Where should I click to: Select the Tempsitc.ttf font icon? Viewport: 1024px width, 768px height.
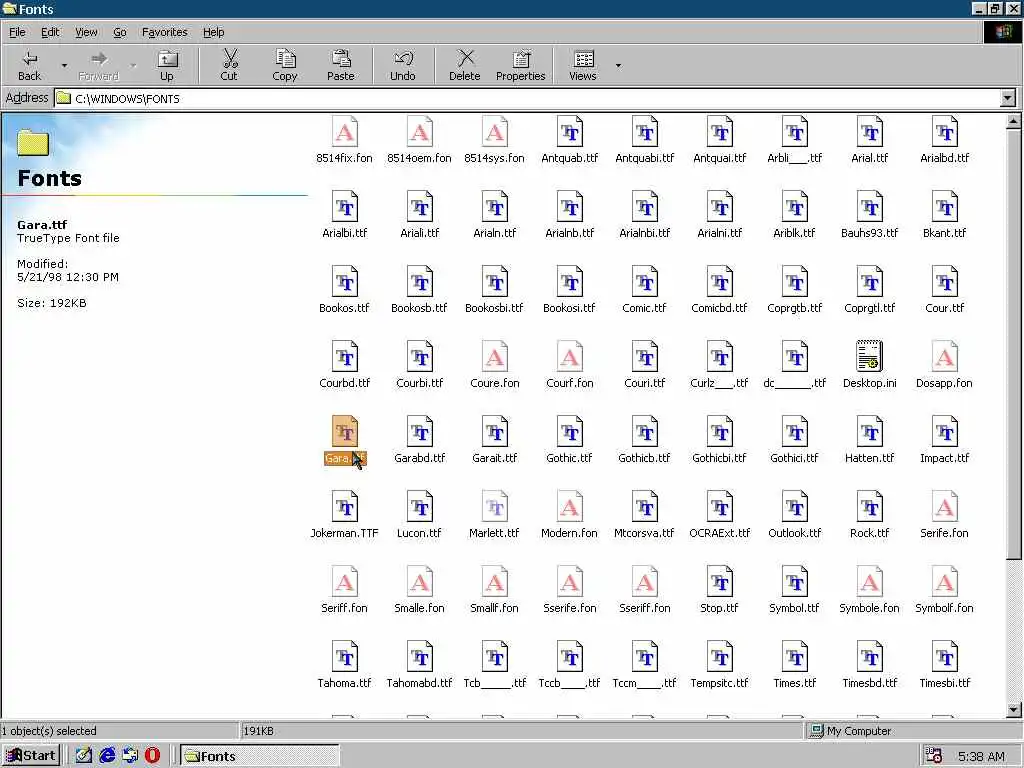coord(720,665)
